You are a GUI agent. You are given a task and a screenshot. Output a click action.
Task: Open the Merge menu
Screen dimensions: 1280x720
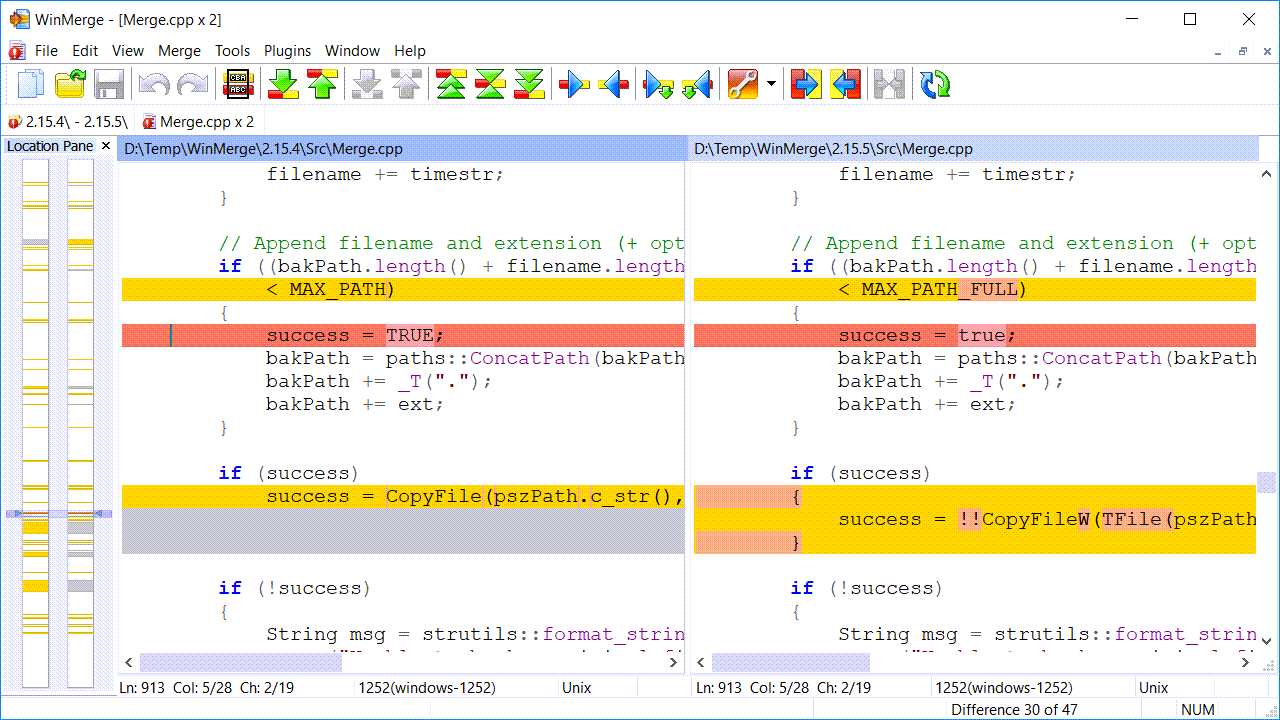click(180, 50)
